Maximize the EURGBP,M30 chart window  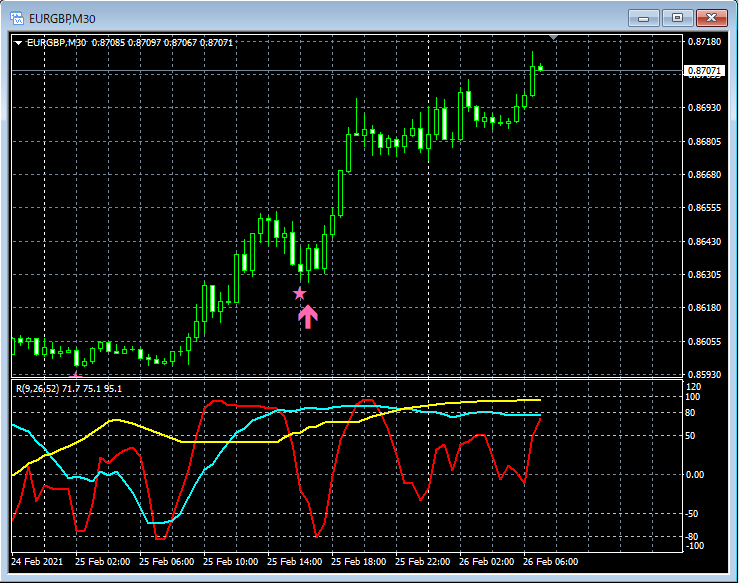[677, 18]
